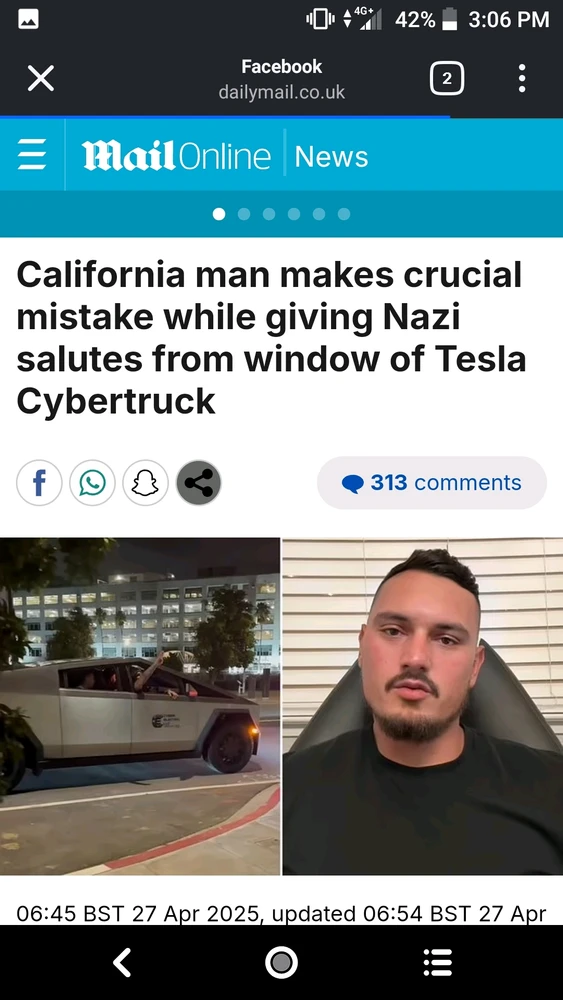
Task: Open the MailOnline hamburger menu
Action: pos(32,156)
